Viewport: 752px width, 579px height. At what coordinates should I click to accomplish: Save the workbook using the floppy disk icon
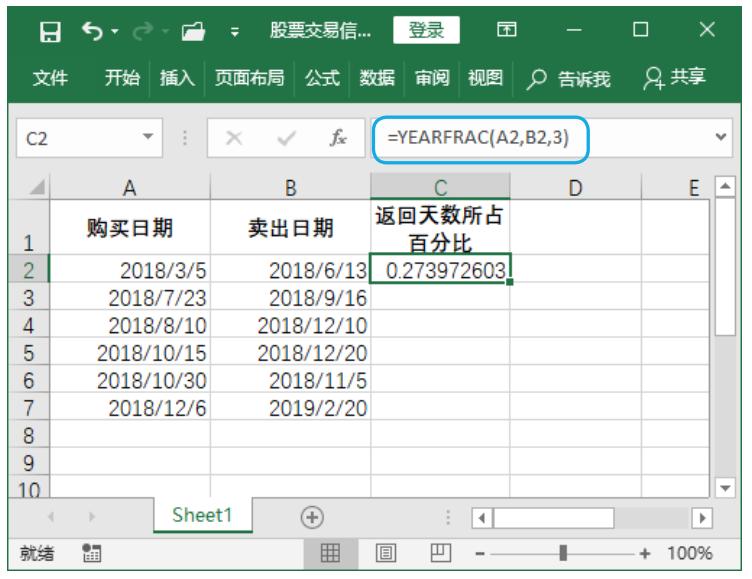coord(50,32)
